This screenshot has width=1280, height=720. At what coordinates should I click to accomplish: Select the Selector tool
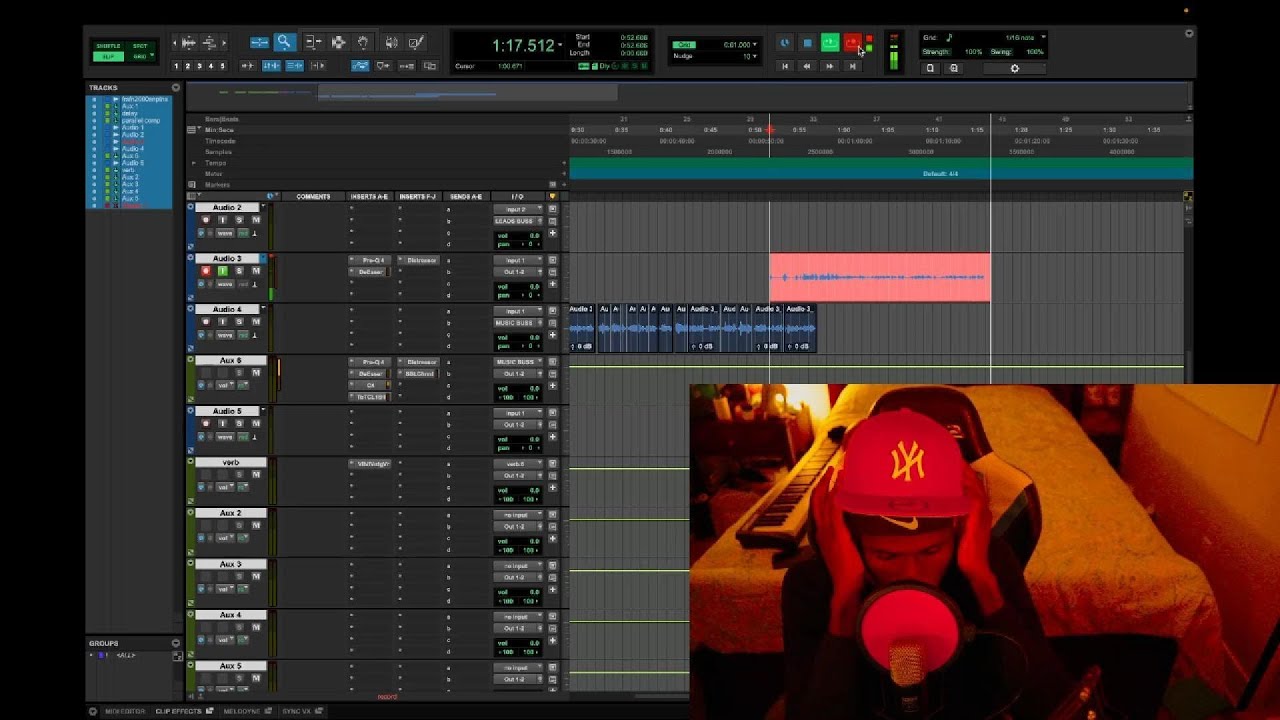pos(338,42)
